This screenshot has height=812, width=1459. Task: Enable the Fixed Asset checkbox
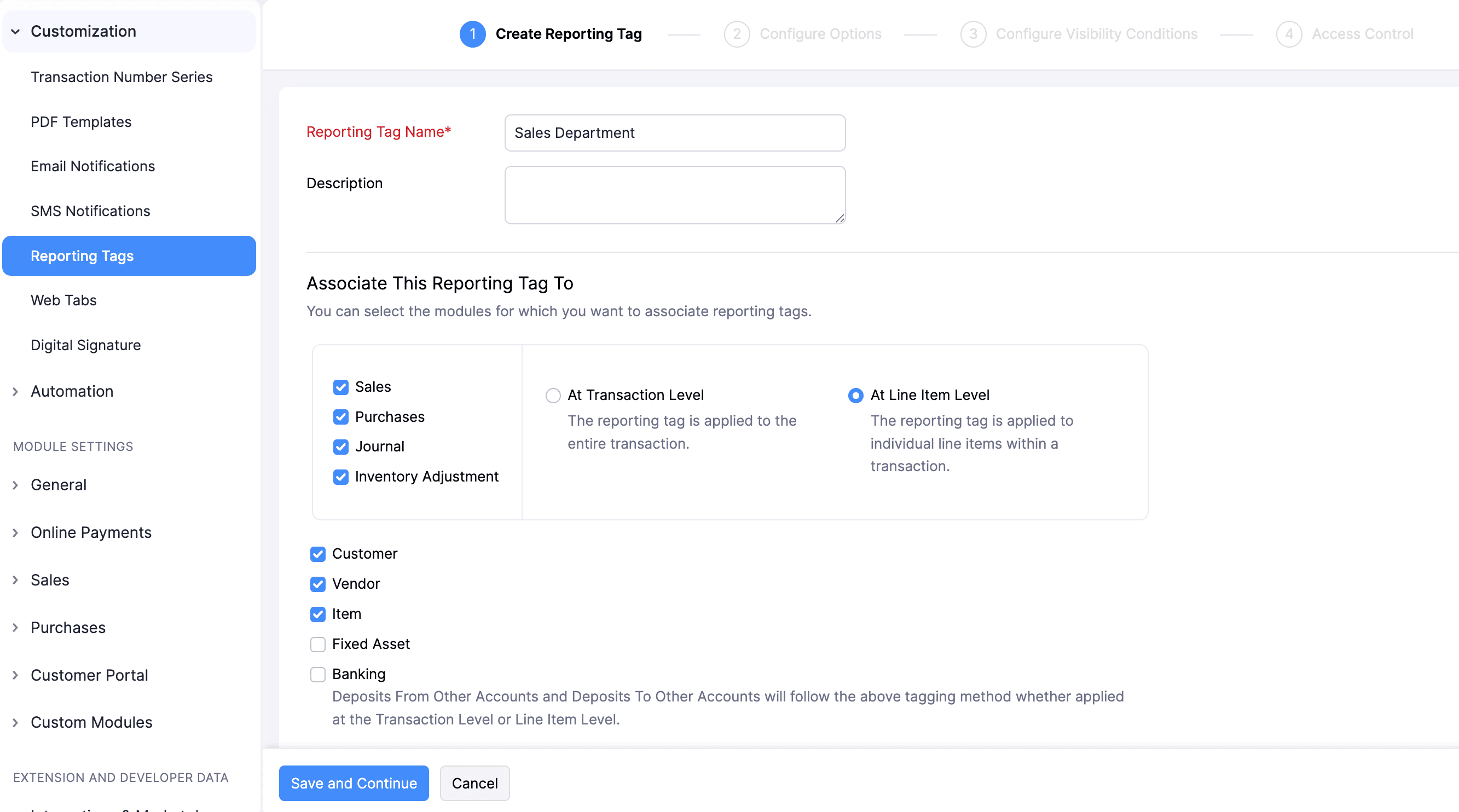[x=318, y=644]
